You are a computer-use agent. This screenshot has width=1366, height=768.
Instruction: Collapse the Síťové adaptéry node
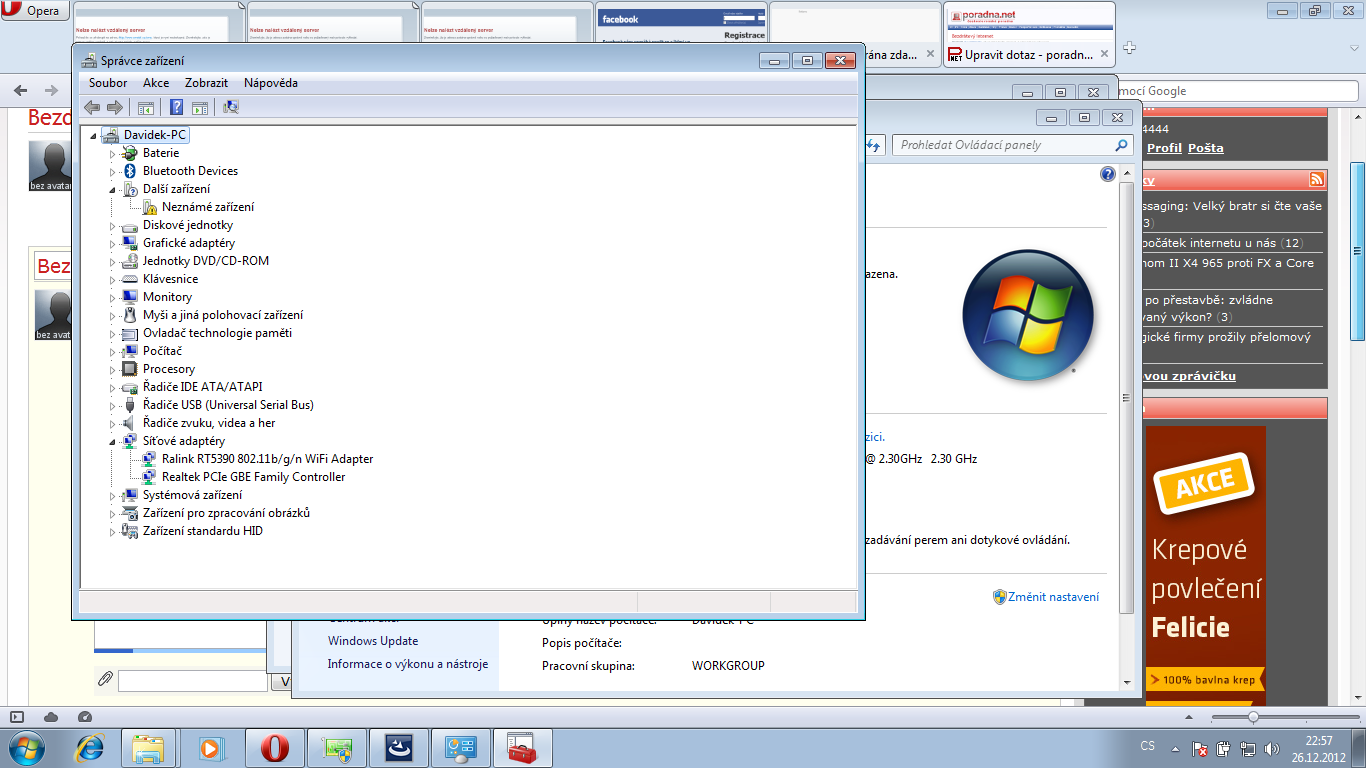[x=113, y=441]
